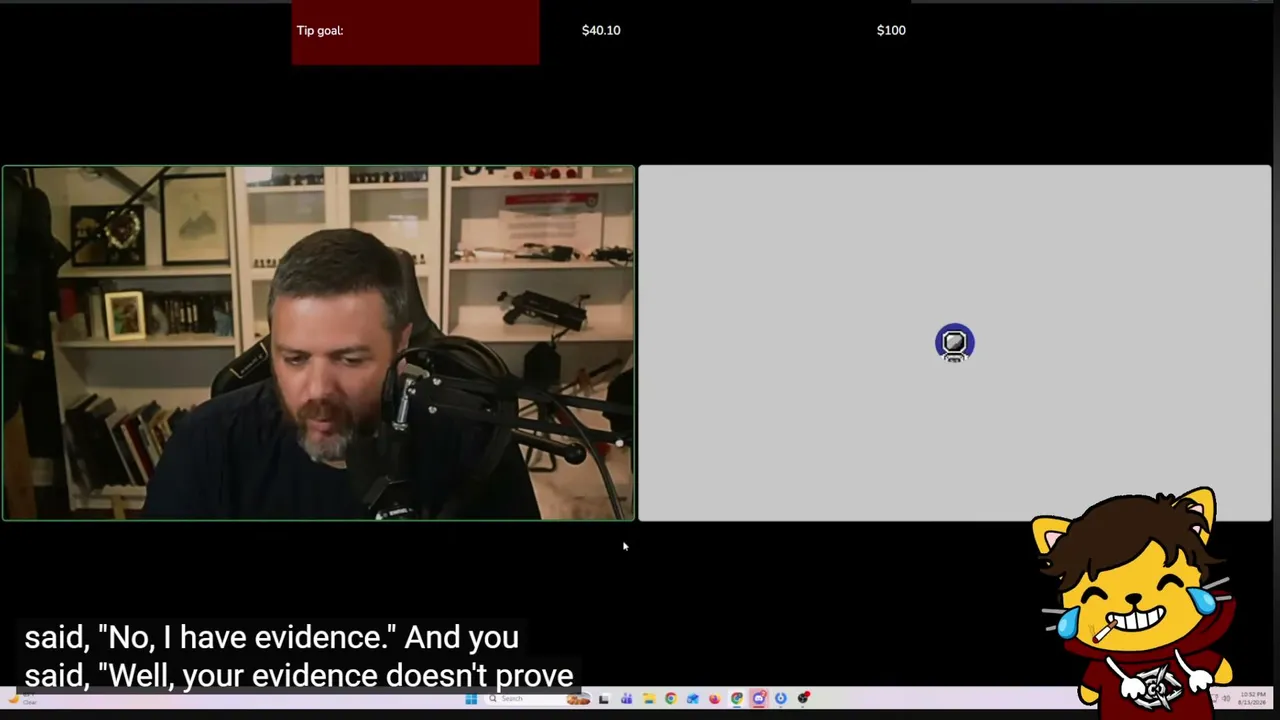
Task: Click the red Tip goal progress bar
Action: (x=415, y=32)
